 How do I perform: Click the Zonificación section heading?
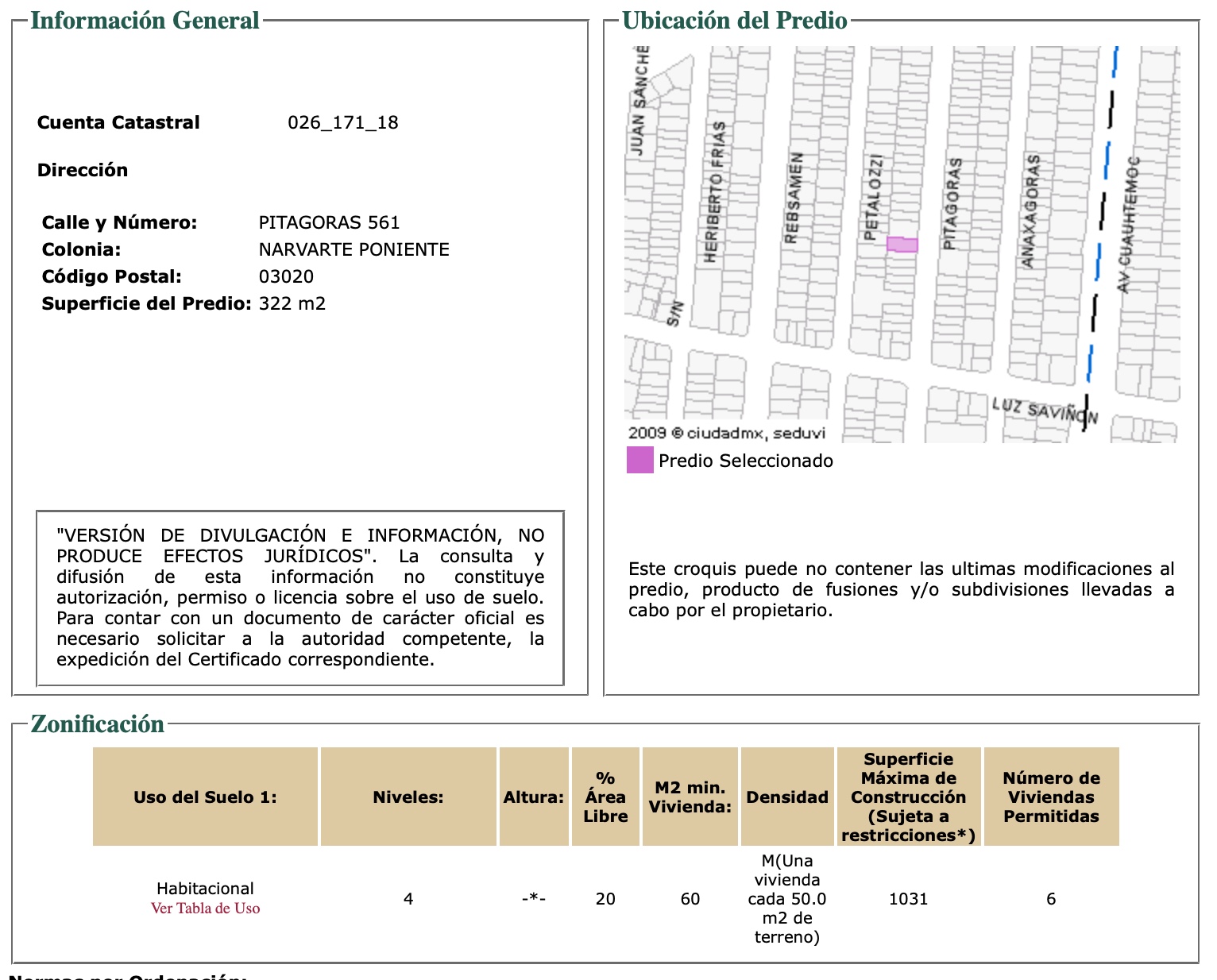pos(97,724)
